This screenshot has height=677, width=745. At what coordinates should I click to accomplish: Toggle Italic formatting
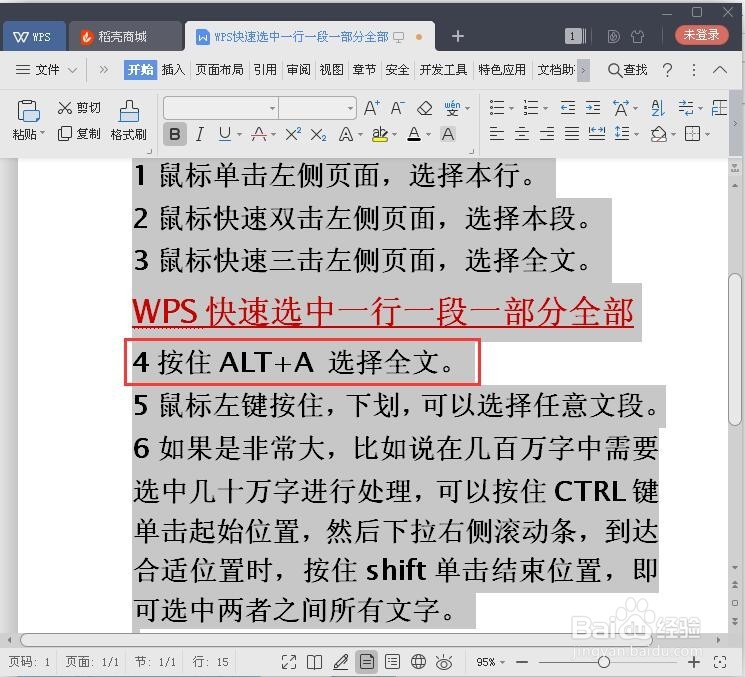coord(200,134)
